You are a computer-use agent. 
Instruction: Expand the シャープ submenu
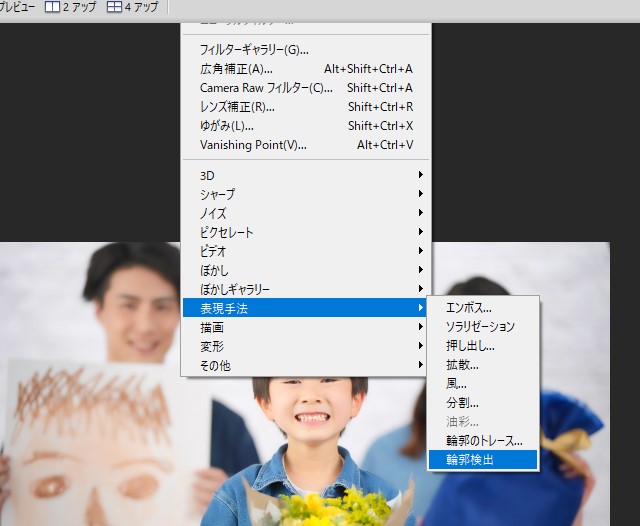coord(306,194)
